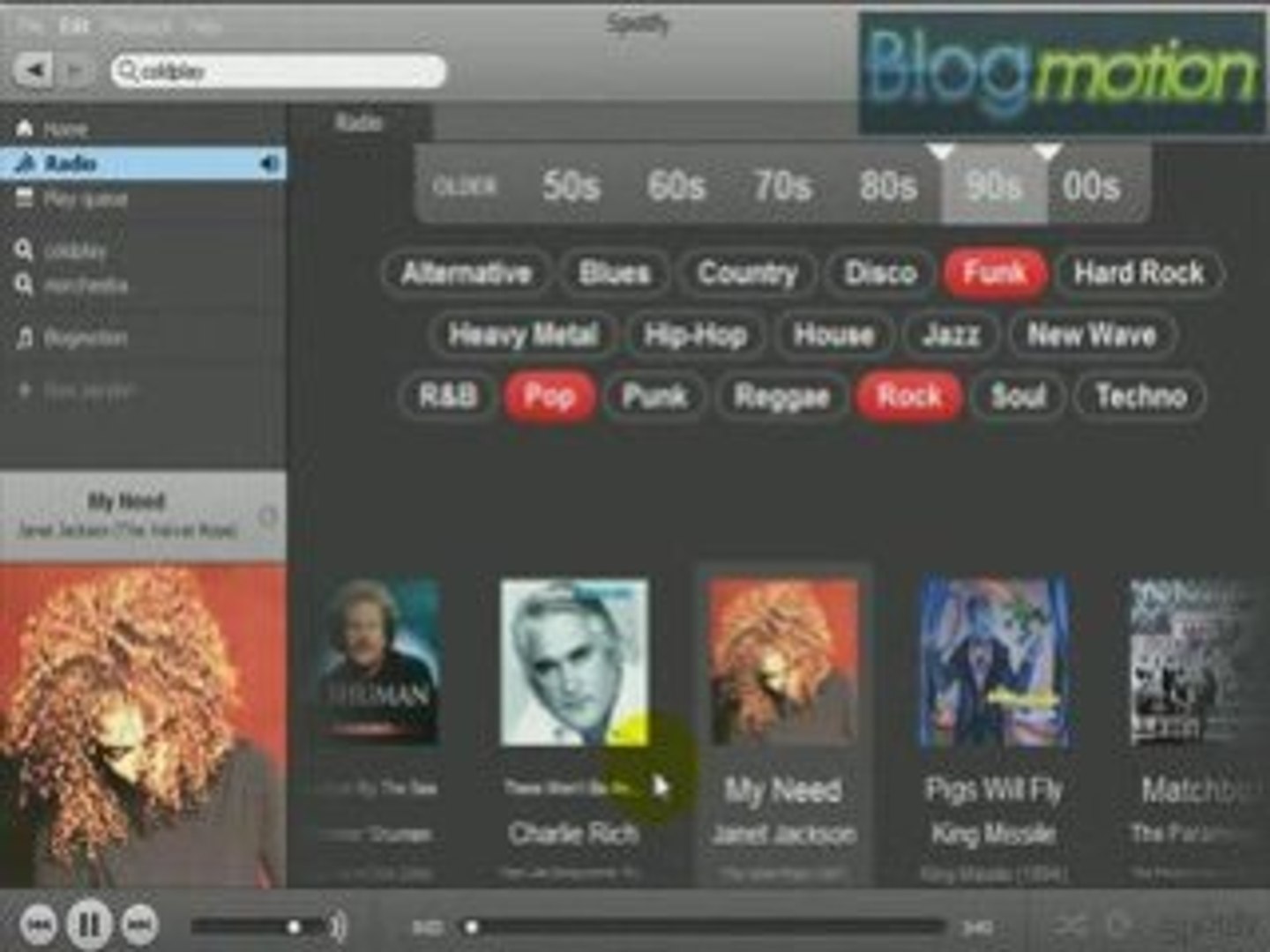Toggle shuffle playback
Image resolution: width=1270 pixels, height=952 pixels.
pos(1071,926)
